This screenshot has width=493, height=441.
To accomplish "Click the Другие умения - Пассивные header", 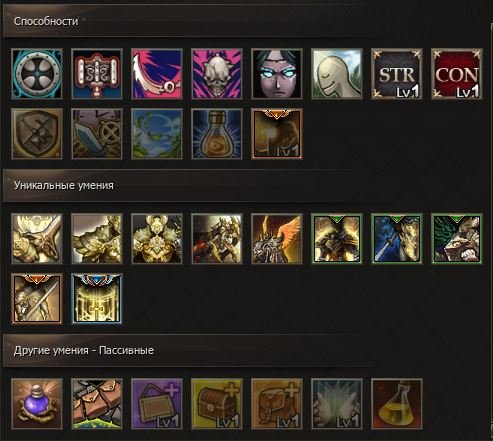I will pyautogui.click(x=84, y=350).
